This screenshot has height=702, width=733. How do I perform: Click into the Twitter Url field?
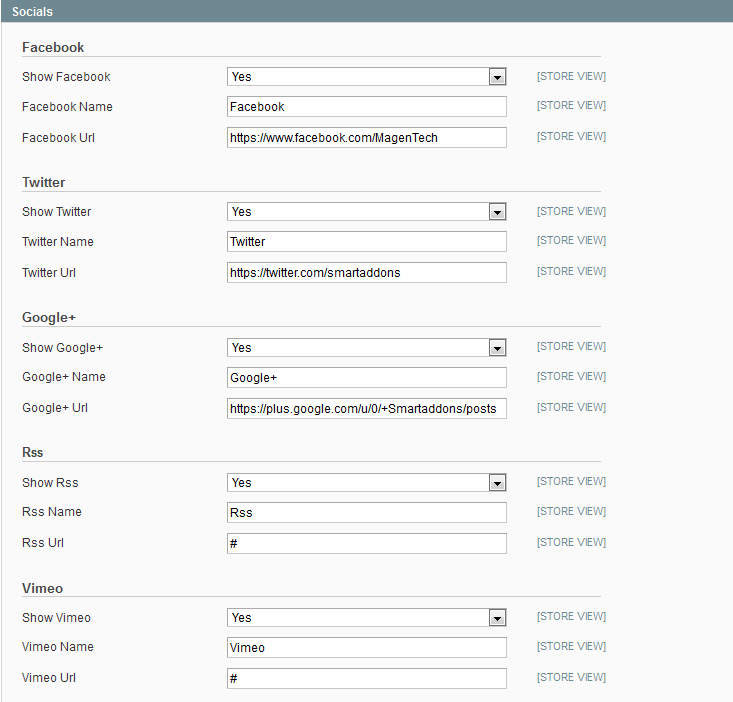click(x=366, y=272)
